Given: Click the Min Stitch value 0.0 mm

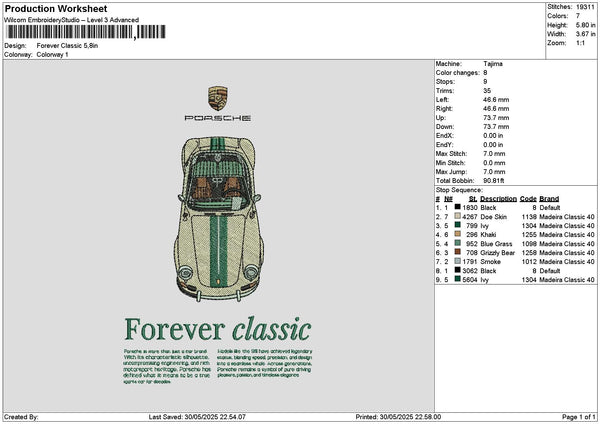Looking at the screenshot, I should [494, 163].
